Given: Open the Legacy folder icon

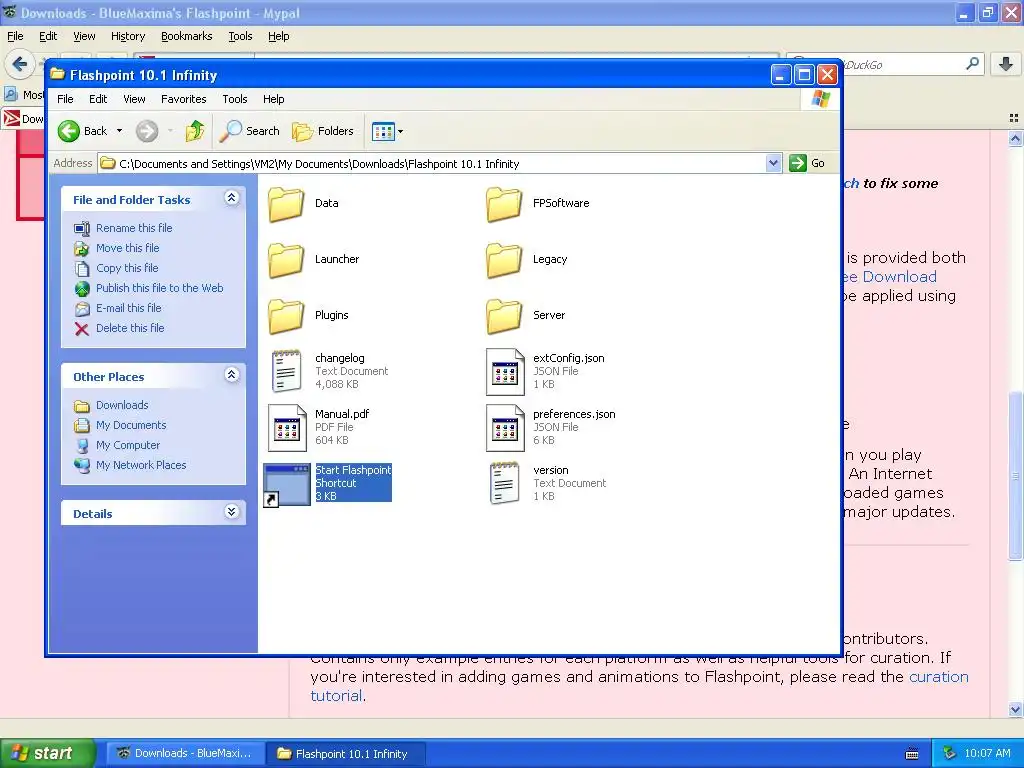Looking at the screenshot, I should [504, 260].
